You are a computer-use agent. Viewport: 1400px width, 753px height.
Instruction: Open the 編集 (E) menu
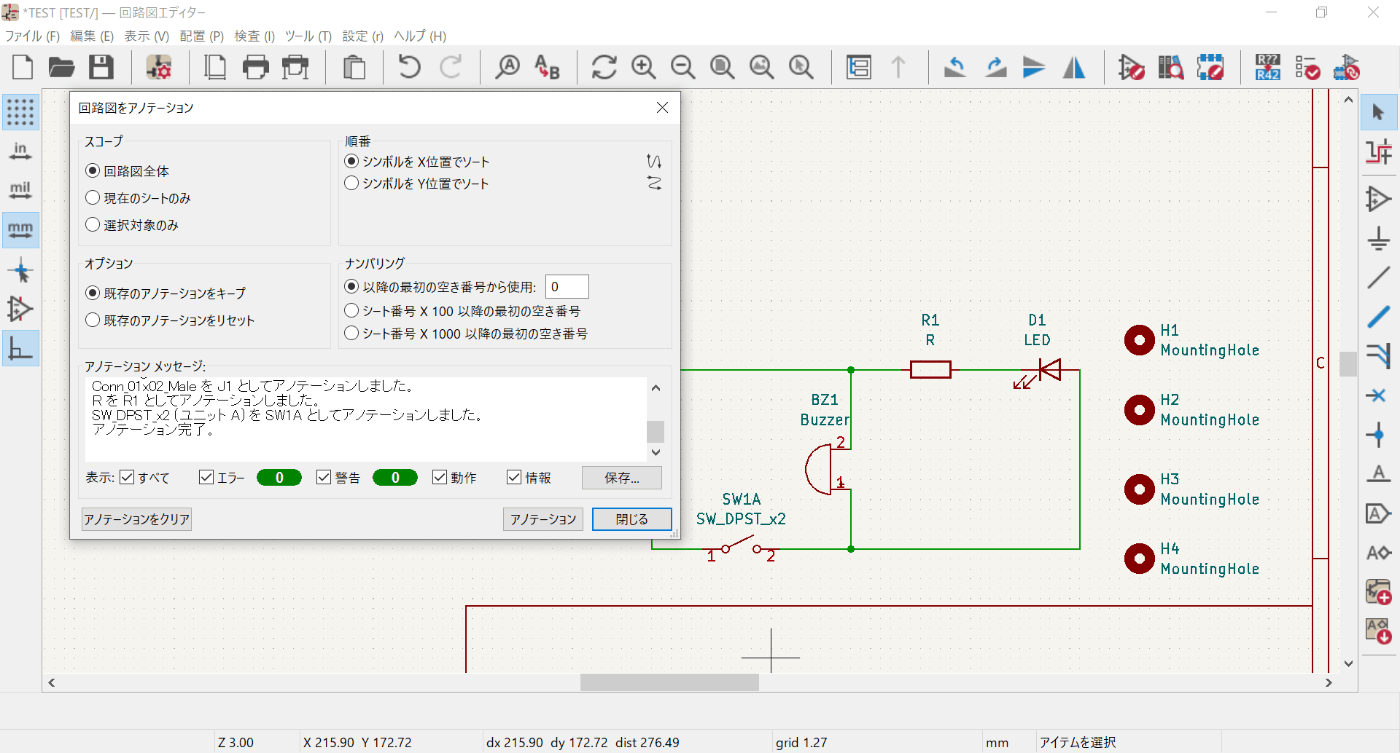click(x=92, y=36)
